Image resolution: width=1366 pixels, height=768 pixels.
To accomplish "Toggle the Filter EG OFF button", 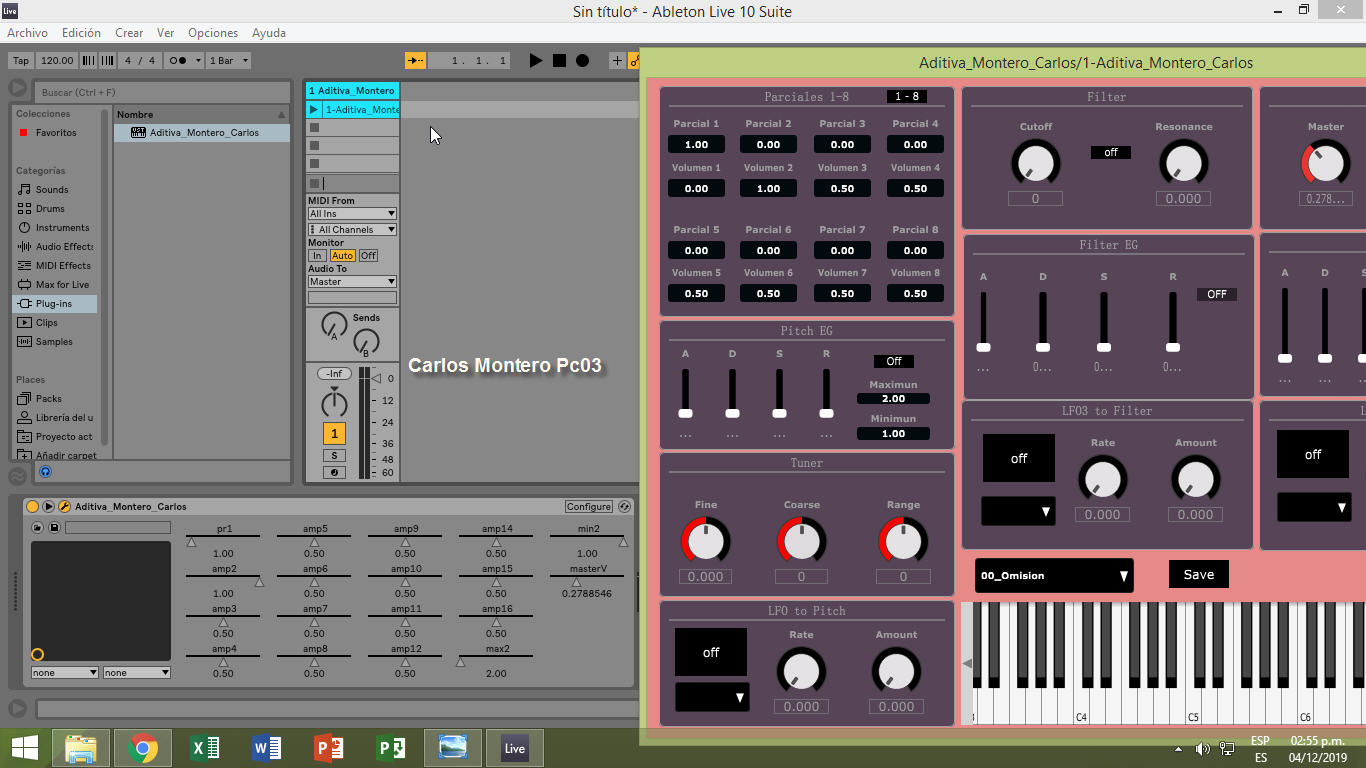I will 1217,294.
